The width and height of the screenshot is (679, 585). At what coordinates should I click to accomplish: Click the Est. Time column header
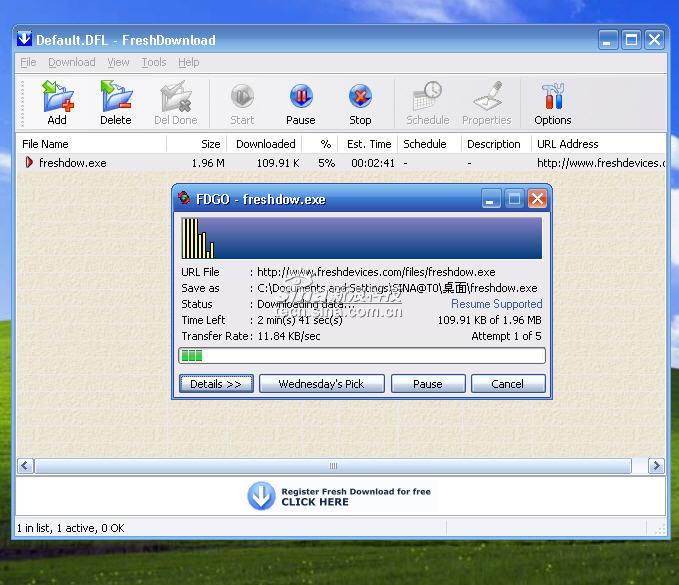pyautogui.click(x=368, y=144)
